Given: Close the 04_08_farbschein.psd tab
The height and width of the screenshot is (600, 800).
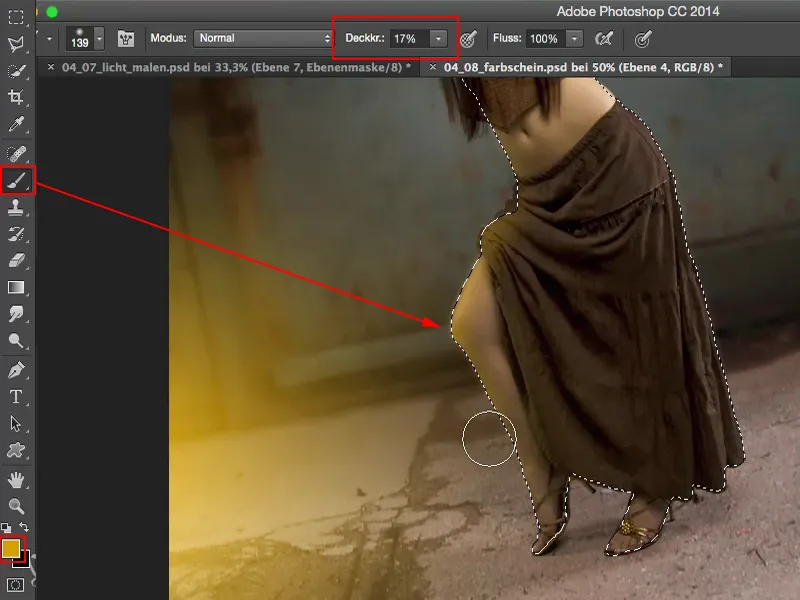Looking at the screenshot, I should coord(433,67).
